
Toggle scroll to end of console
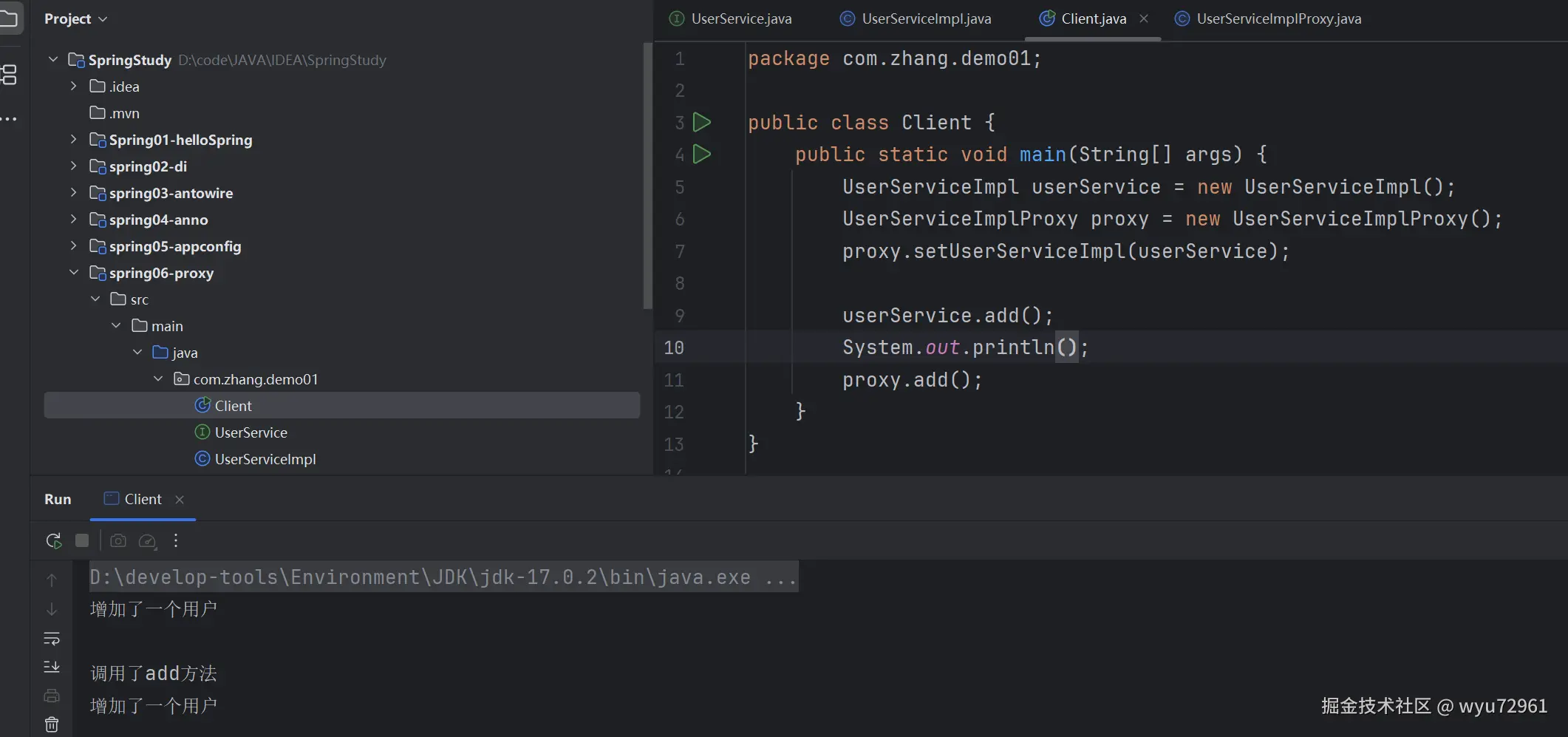point(52,667)
